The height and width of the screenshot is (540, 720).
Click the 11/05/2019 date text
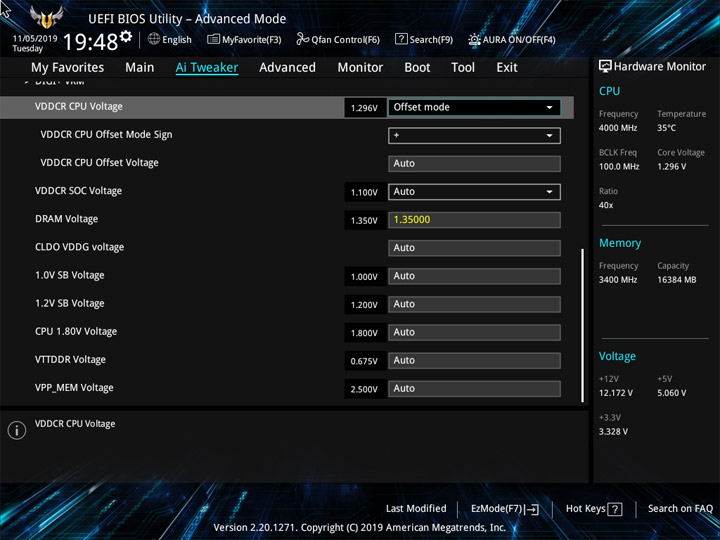coord(35,39)
